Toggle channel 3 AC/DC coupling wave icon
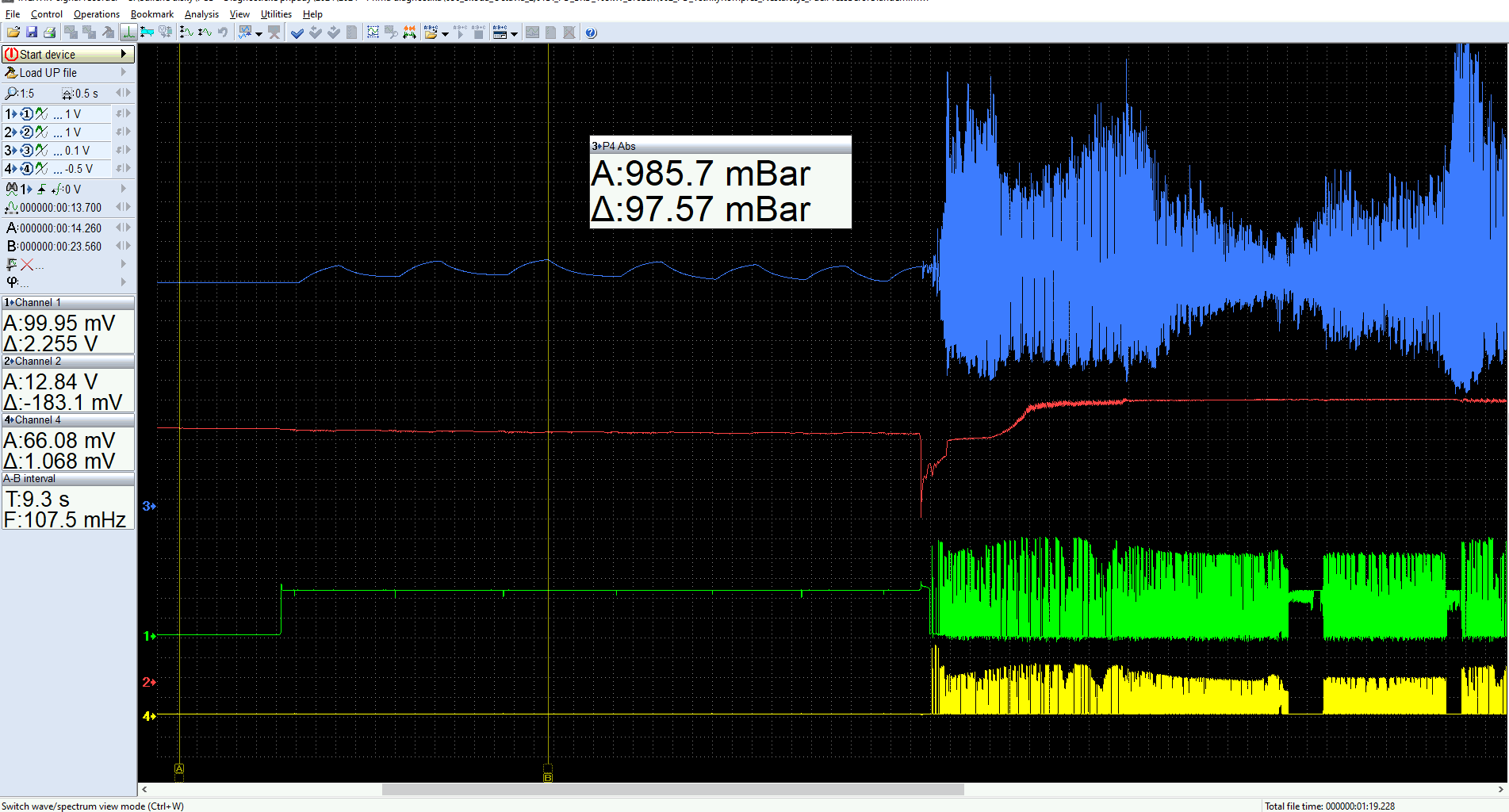Image resolution: width=1509 pixels, height=812 pixels. (41, 151)
